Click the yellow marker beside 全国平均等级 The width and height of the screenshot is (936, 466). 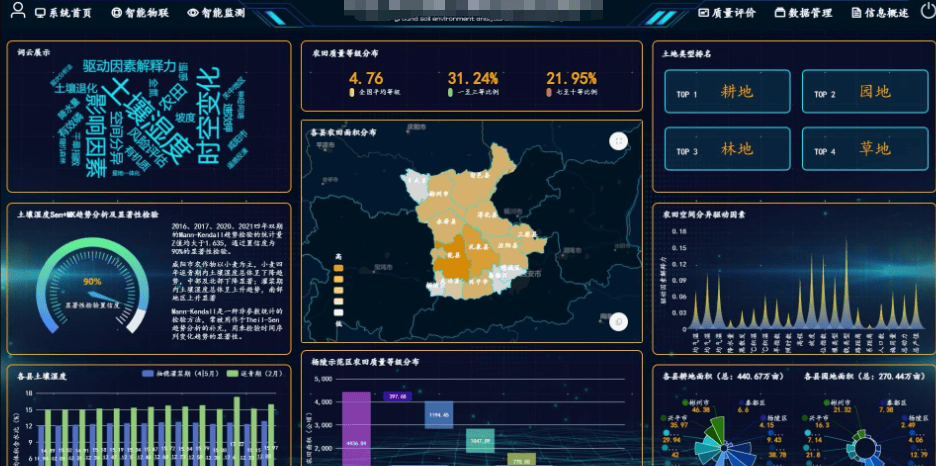click(x=352, y=92)
